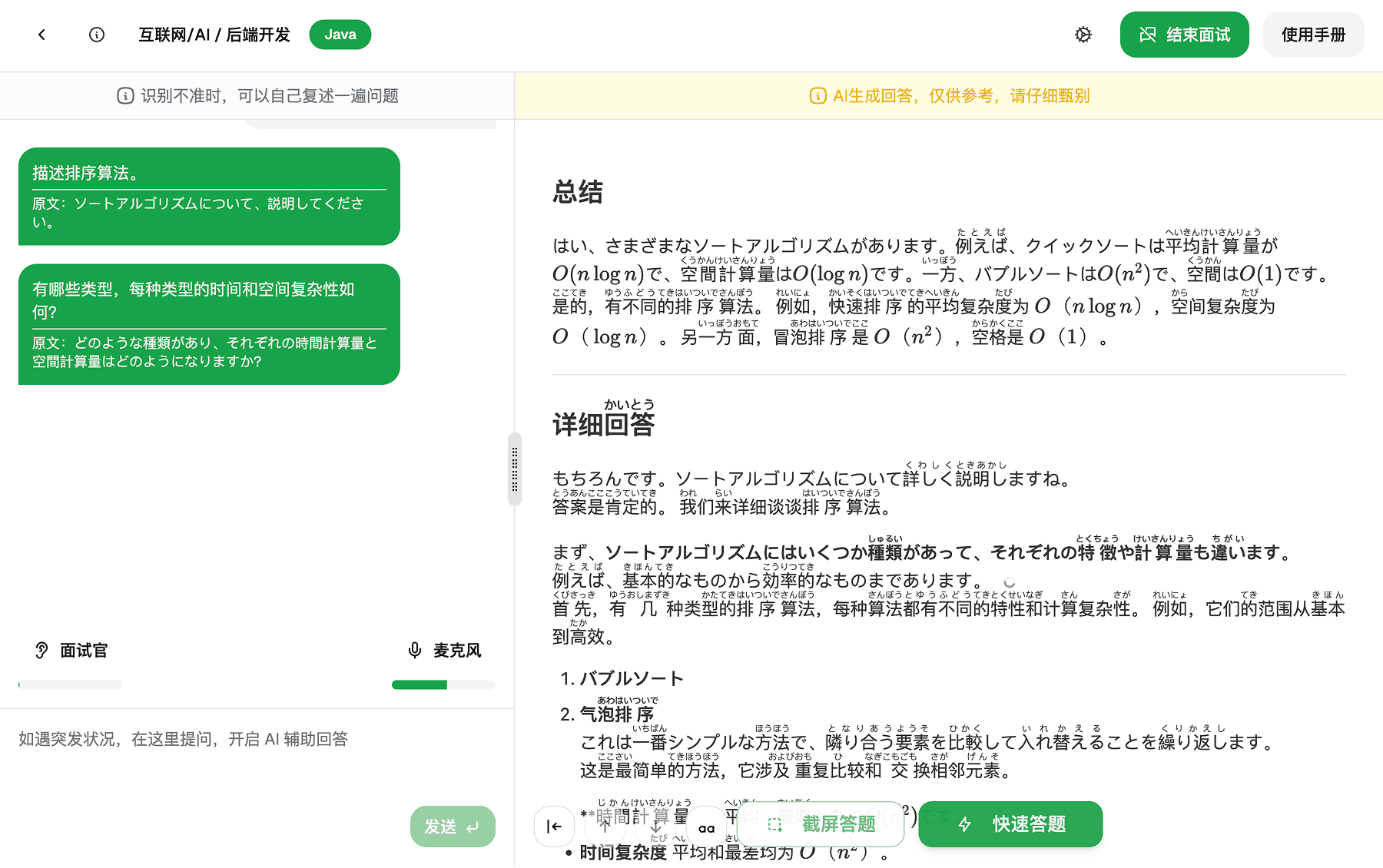The image size is (1383, 868).
Task: Open the info tooltip beside the interview title
Action: [x=96, y=35]
